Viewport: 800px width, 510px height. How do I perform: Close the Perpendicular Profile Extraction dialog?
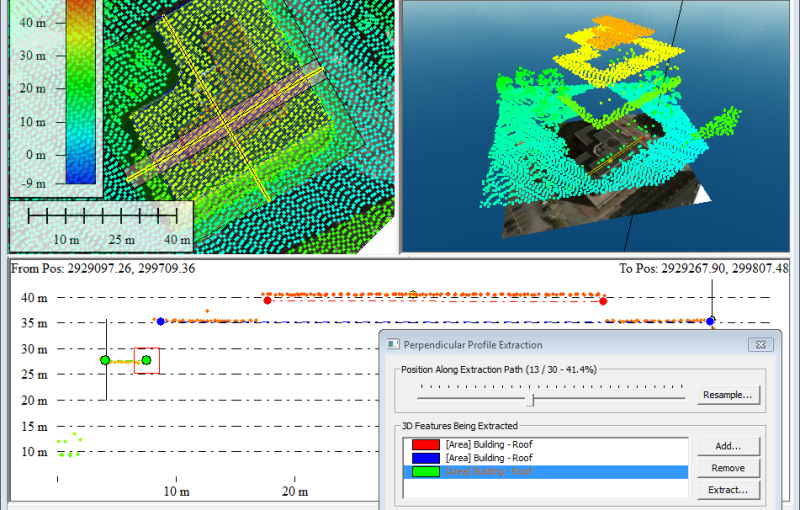click(x=763, y=345)
